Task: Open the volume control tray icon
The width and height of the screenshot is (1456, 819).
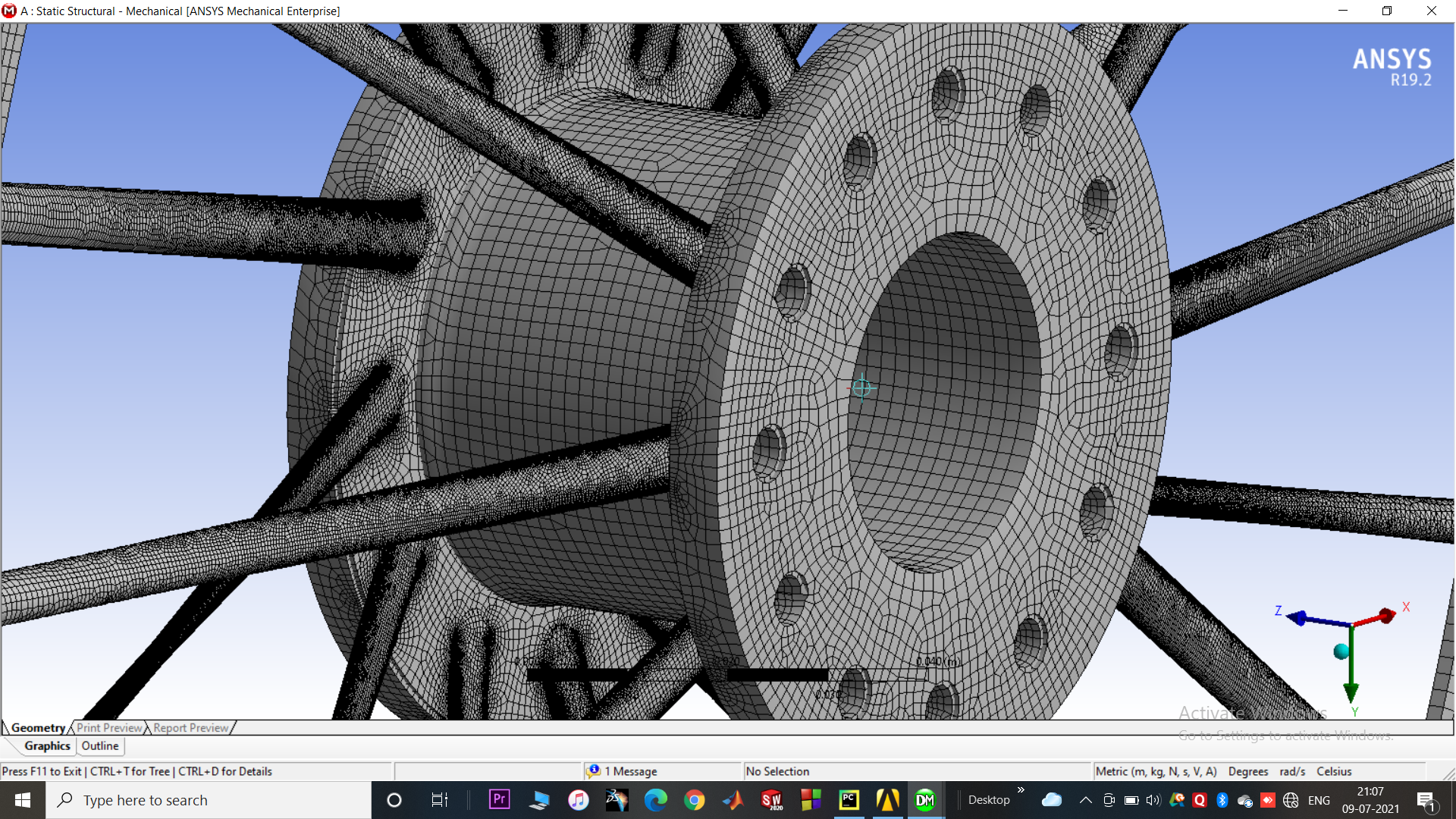Action: point(1153,800)
